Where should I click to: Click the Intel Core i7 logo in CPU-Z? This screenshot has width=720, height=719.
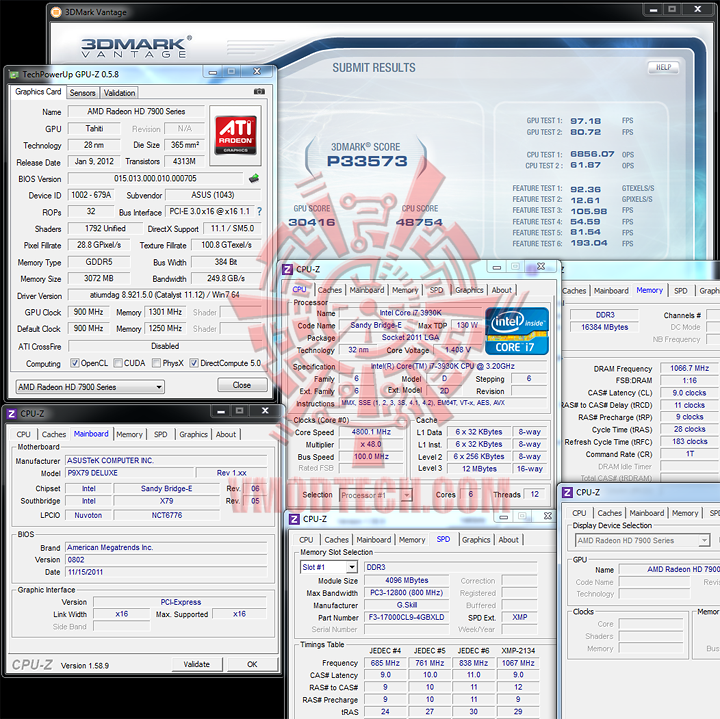click(x=517, y=331)
